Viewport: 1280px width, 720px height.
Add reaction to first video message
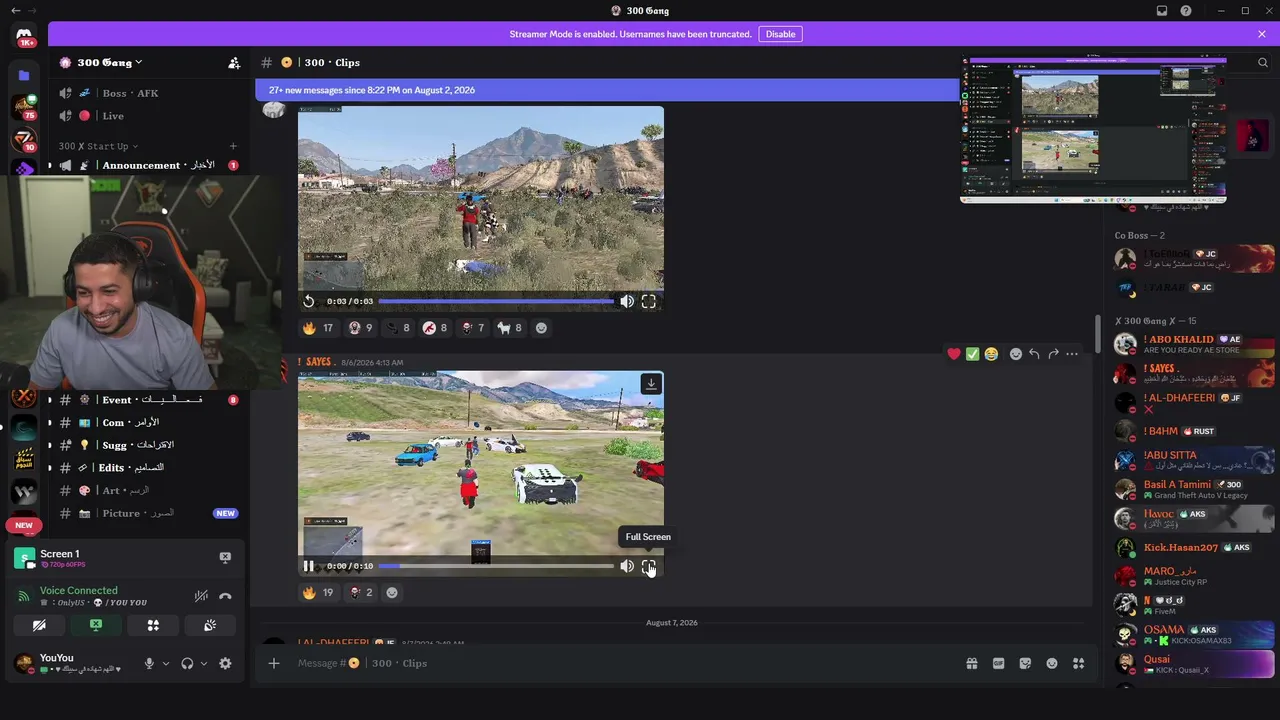point(541,328)
